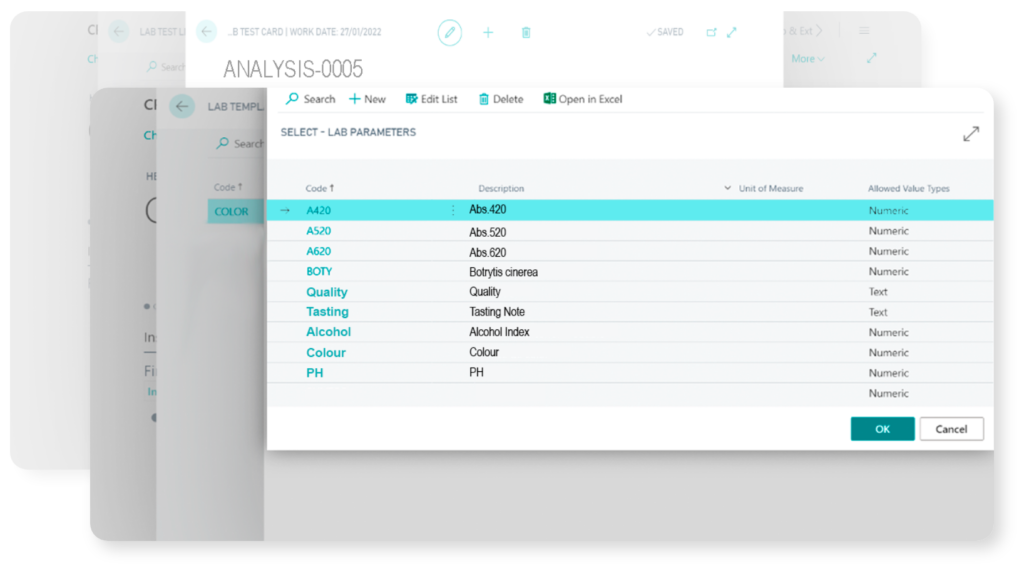Click the trash icon in card header
The image size is (1024, 571).
[526, 32]
